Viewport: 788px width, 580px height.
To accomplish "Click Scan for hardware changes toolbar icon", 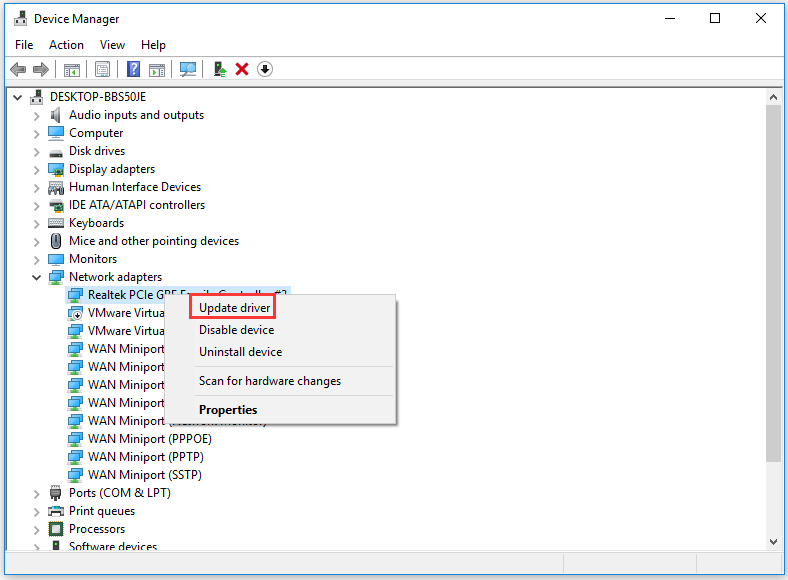I will pyautogui.click(x=187, y=69).
